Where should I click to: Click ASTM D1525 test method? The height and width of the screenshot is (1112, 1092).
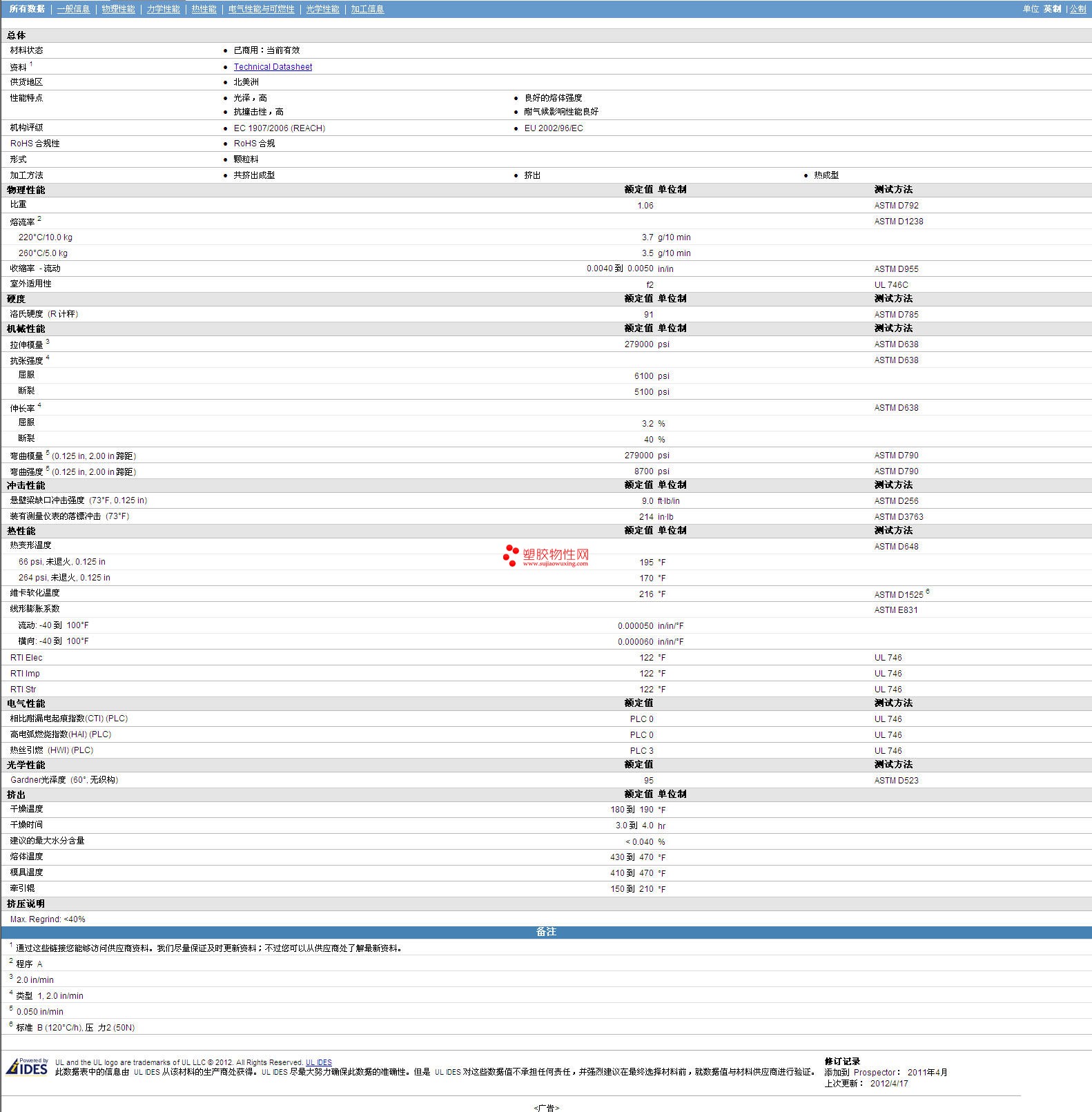point(898,594)
